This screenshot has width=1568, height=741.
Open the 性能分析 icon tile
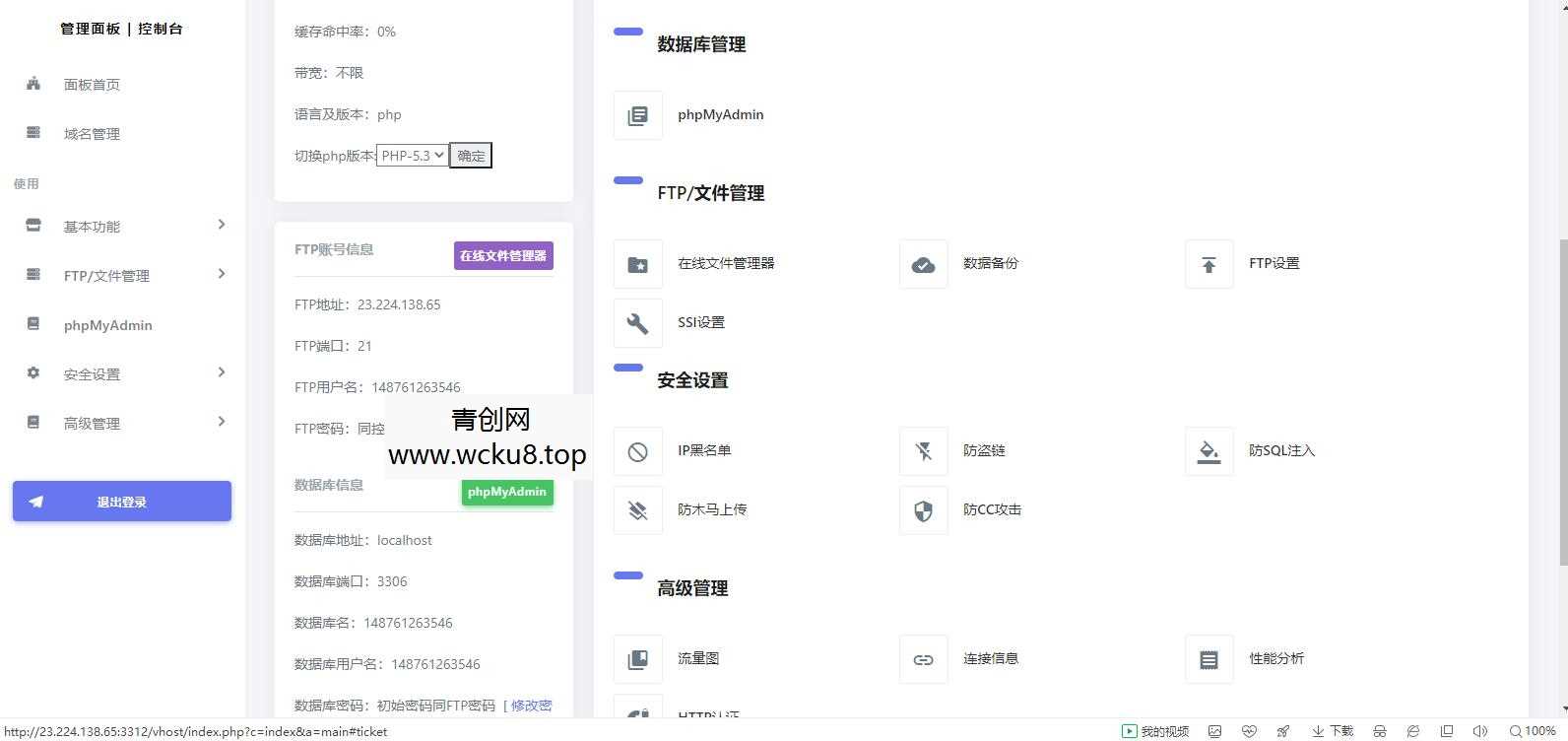(x=1209, y=659)
